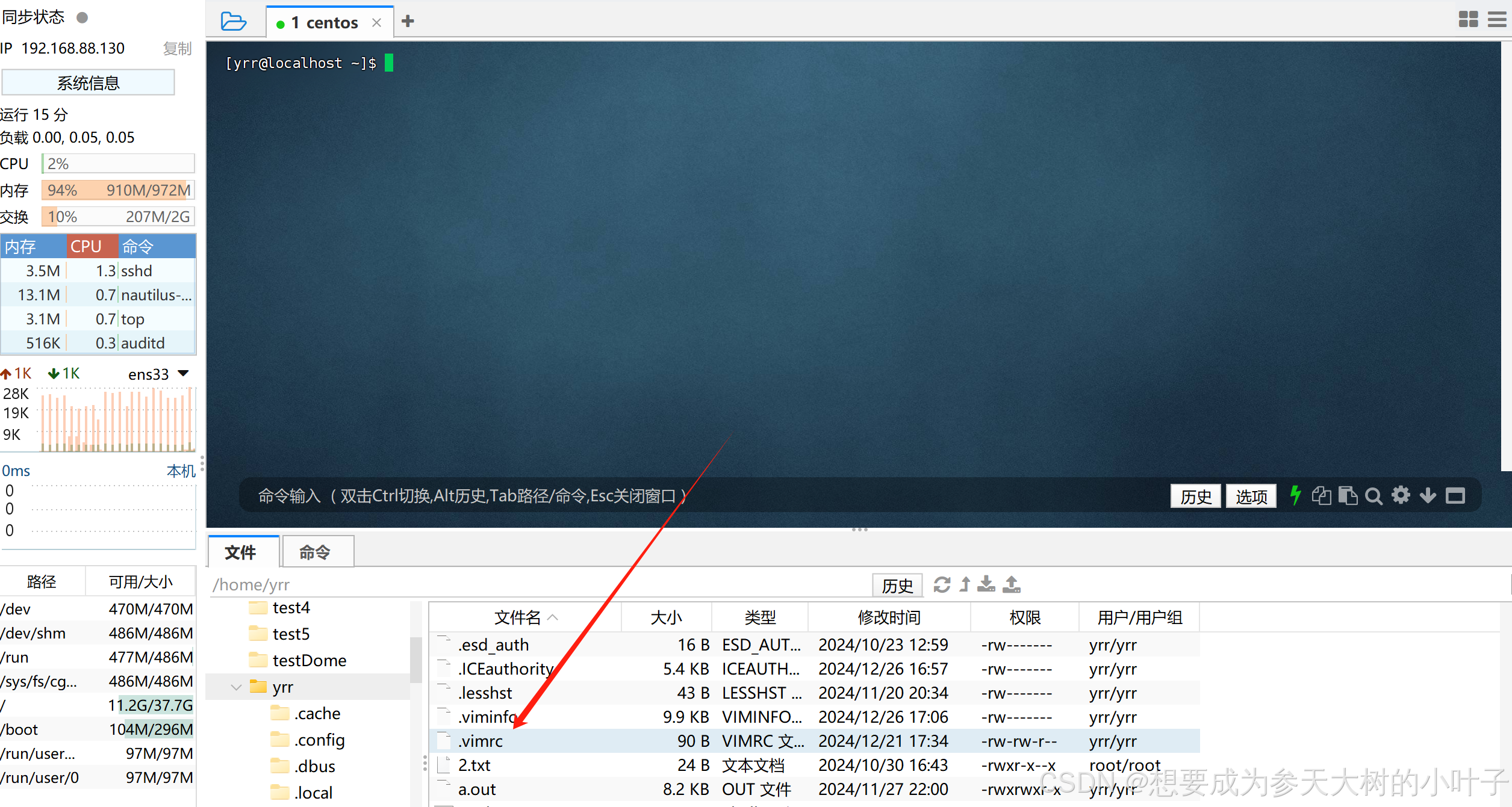
Task: Click 复制 to copy the IP address
Action: click(x=177, y=48)
